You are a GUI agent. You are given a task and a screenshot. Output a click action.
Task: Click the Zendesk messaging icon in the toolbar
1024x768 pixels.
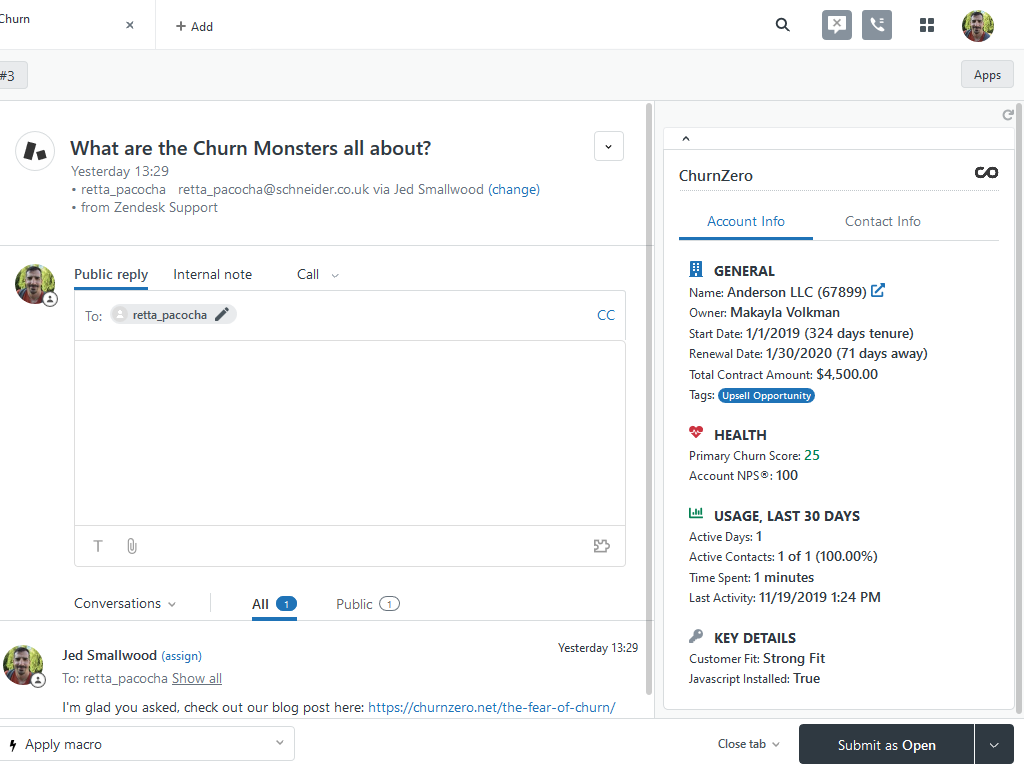[x=836, y=25]
